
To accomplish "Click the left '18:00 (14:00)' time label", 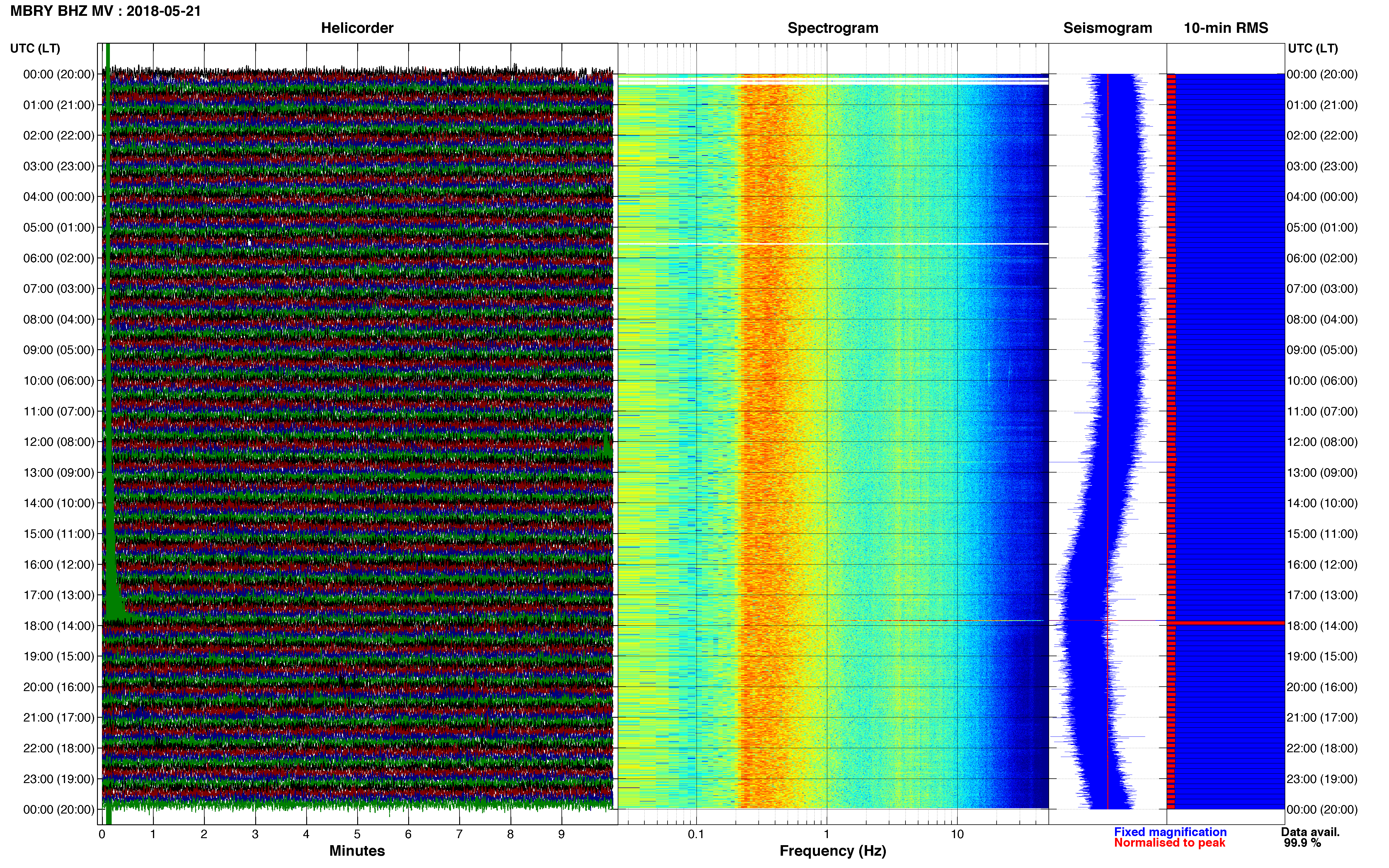I will (59, 626).
